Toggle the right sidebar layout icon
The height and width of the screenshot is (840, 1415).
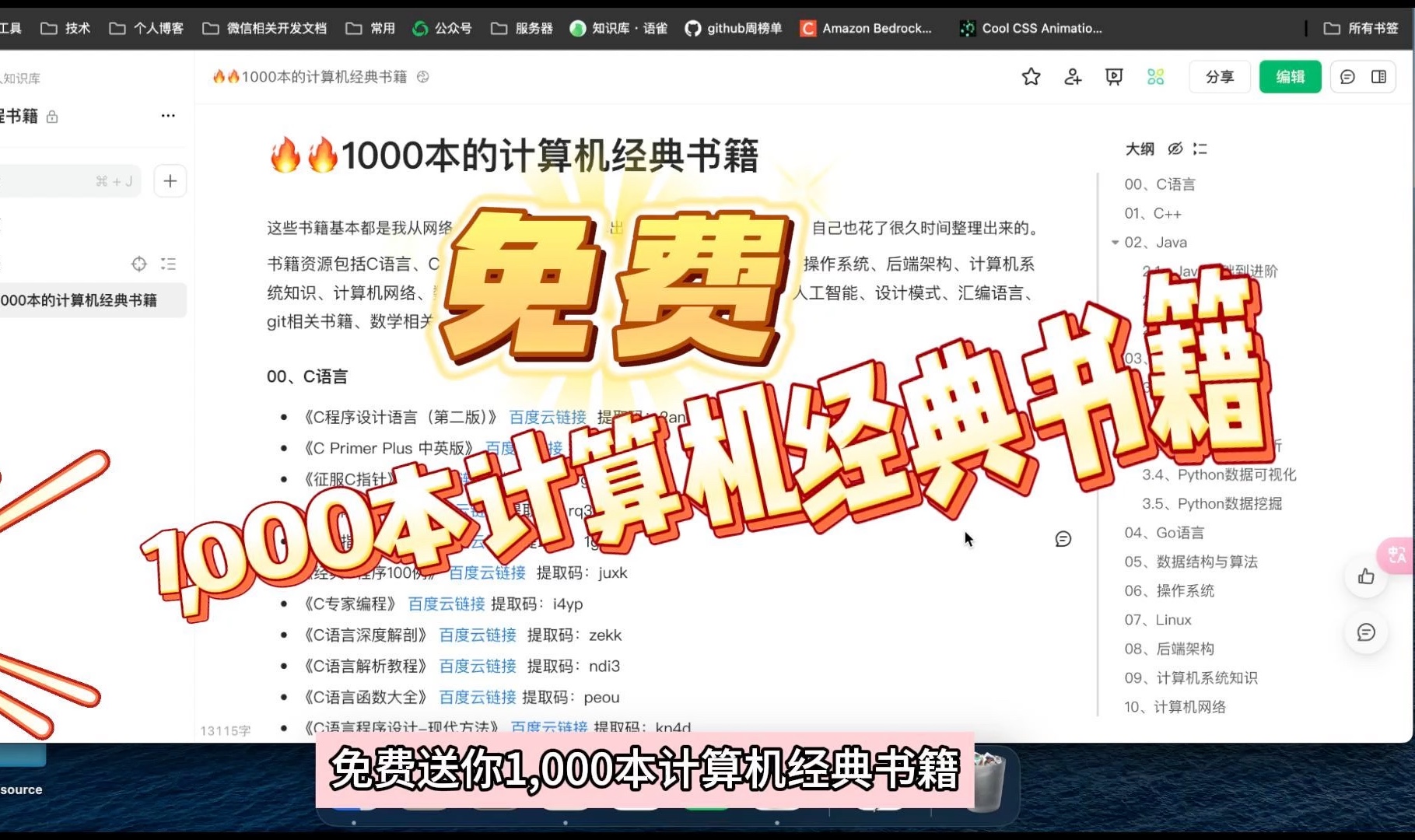(1378, 76)
